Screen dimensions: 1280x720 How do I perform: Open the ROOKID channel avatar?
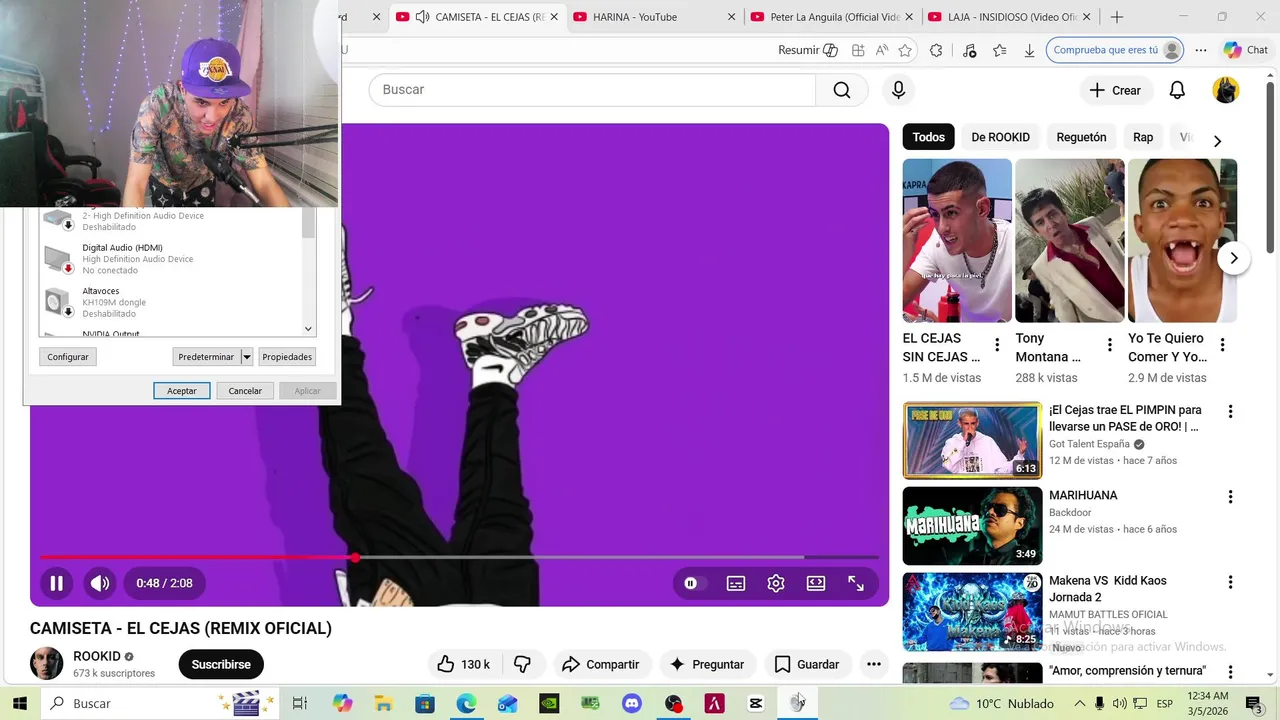point(46,664)
